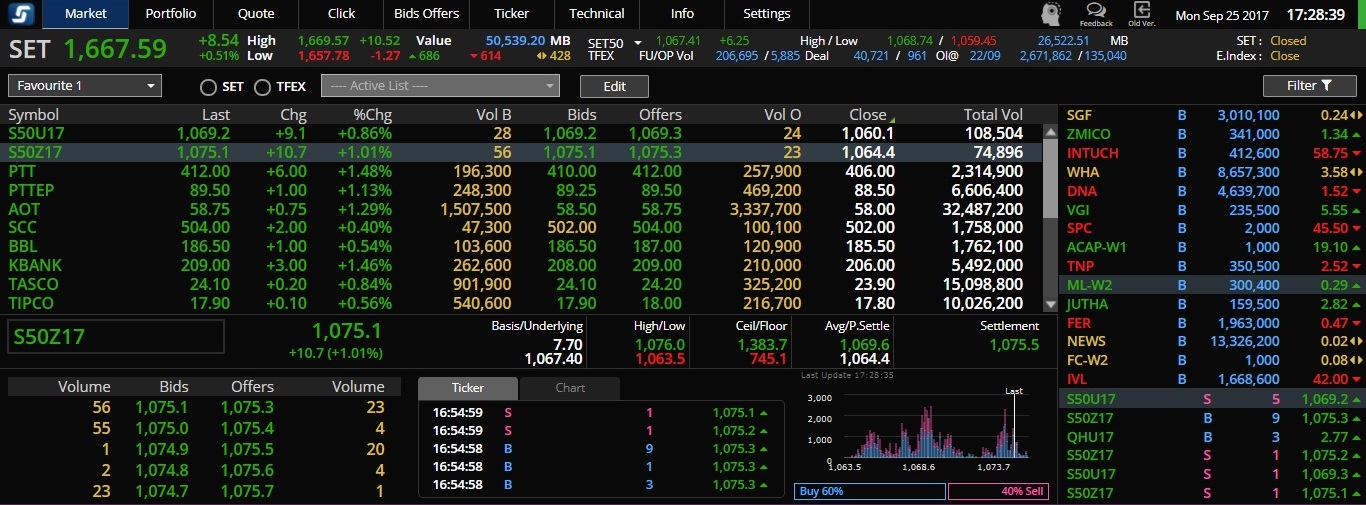Select the TFEX radio button
The width and height of the screenshot is (1366, 505).
(x=263, y=87)
